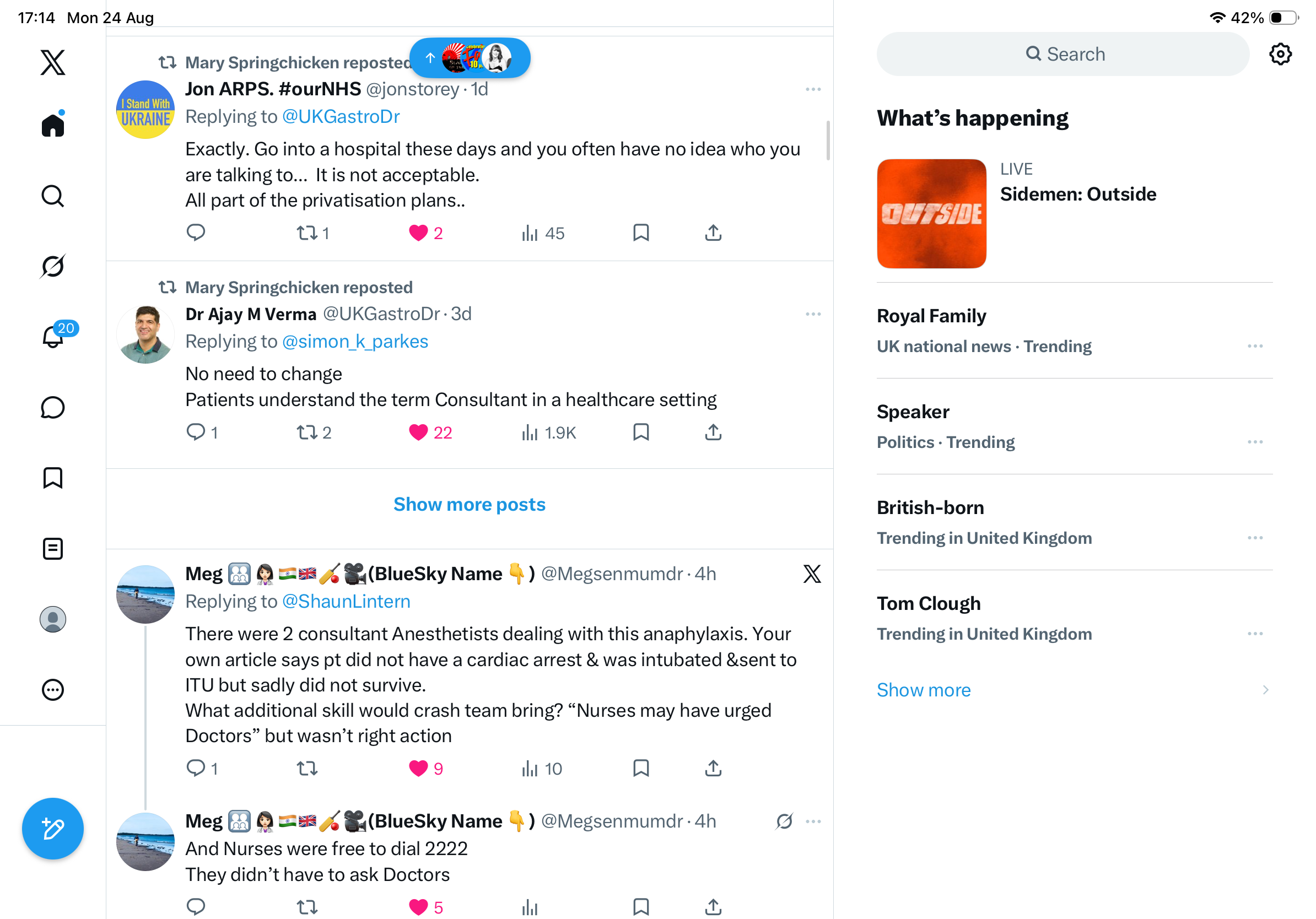The height and width of the screenshot is (919, 1316).
Task: Go to Home tab in sidebar
Action: [x=53, y=124]
